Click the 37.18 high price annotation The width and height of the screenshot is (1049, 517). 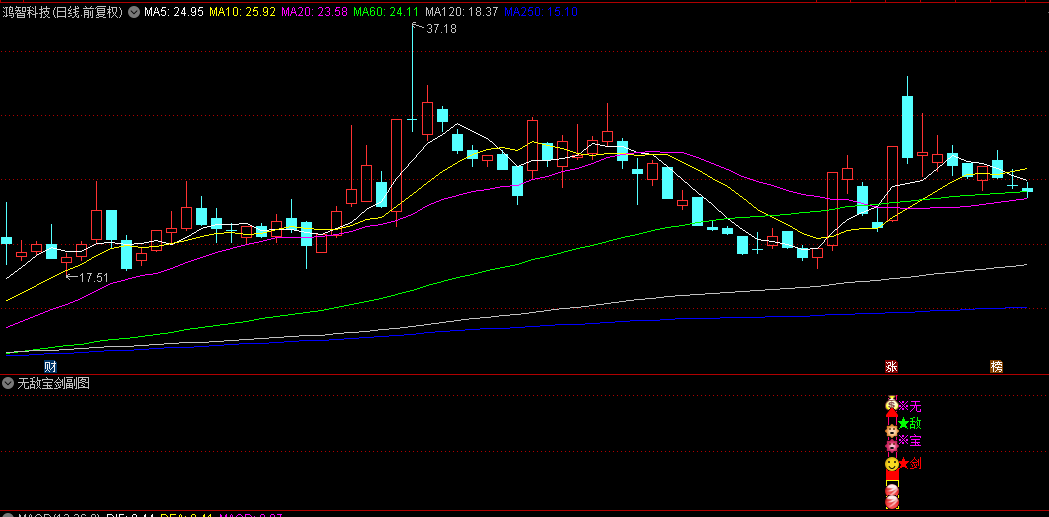(x=441, y=29)
